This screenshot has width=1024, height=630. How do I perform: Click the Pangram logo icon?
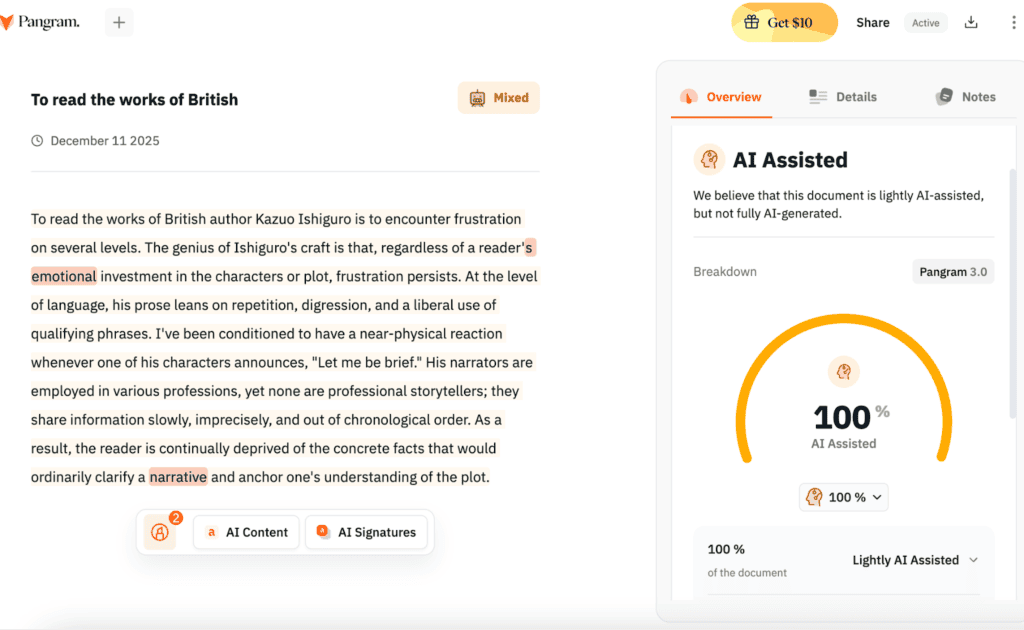6,22
